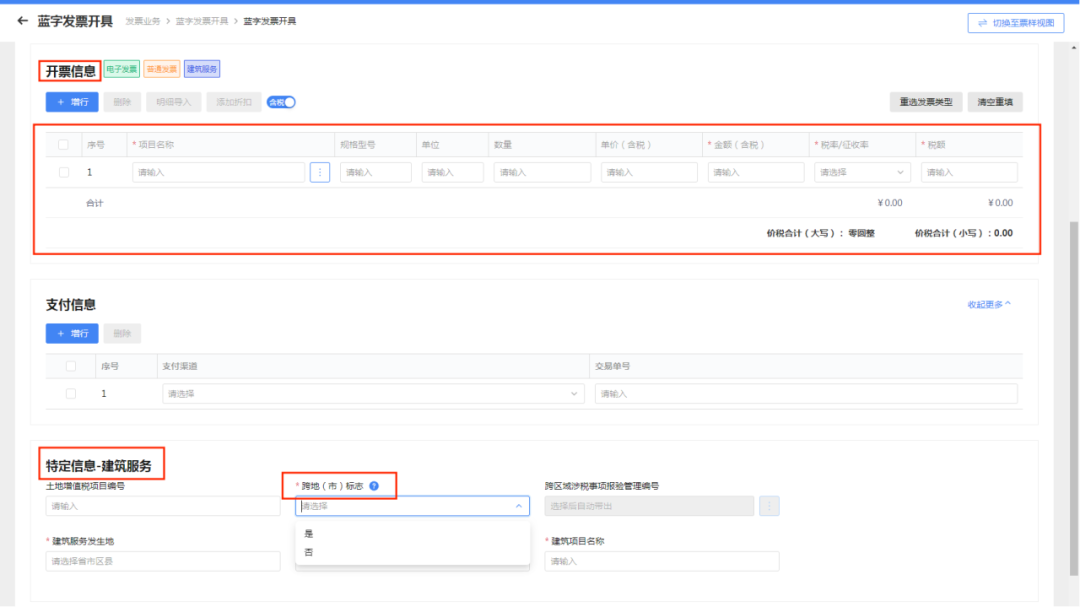Focus the 交易单号 input field
The height and width of the screenshot is (607, 1080).
pos(806,393)
